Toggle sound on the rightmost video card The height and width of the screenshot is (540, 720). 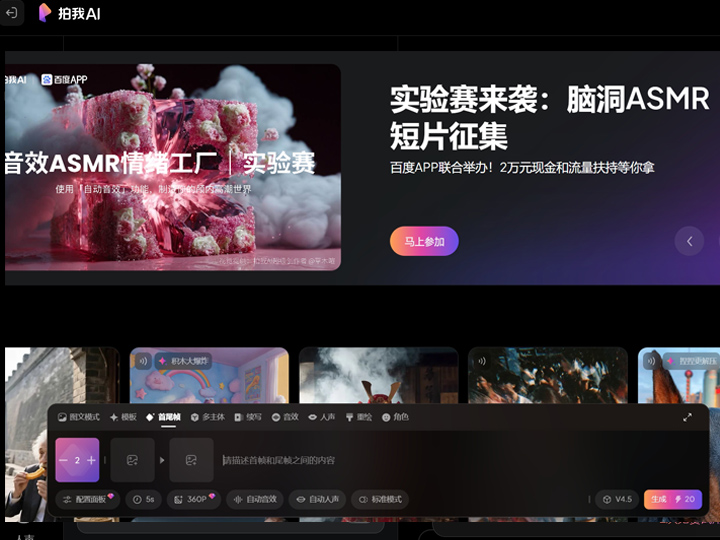(651, 361)
